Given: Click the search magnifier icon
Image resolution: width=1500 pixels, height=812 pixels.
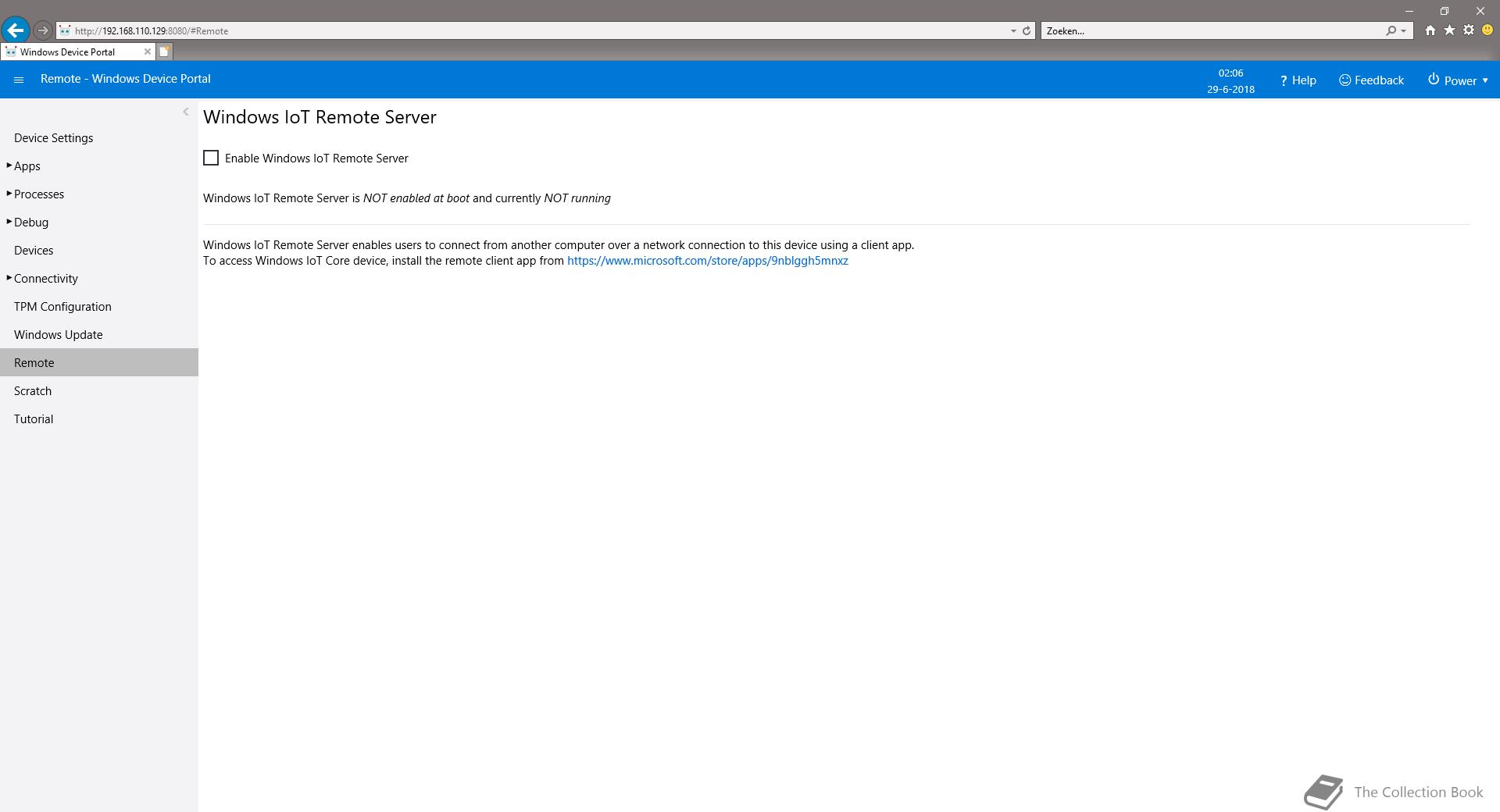Looking at the screenshot, I should click(1391, 30).
